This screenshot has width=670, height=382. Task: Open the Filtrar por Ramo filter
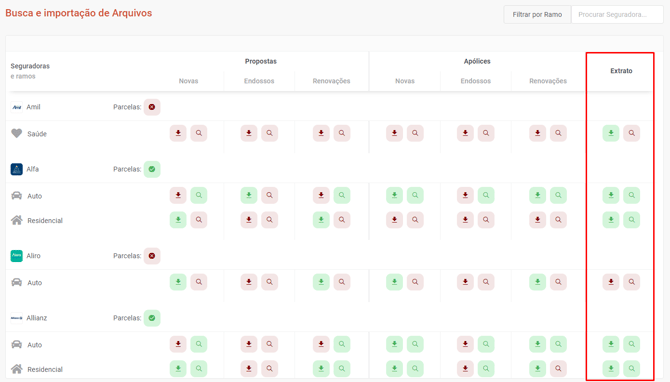click(x=537, y=15)
